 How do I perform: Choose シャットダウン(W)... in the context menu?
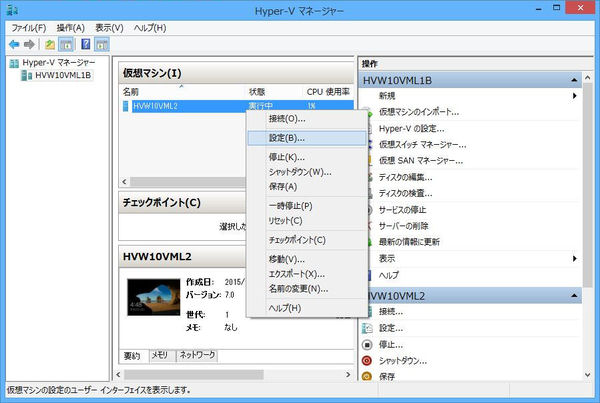[307, 172]
